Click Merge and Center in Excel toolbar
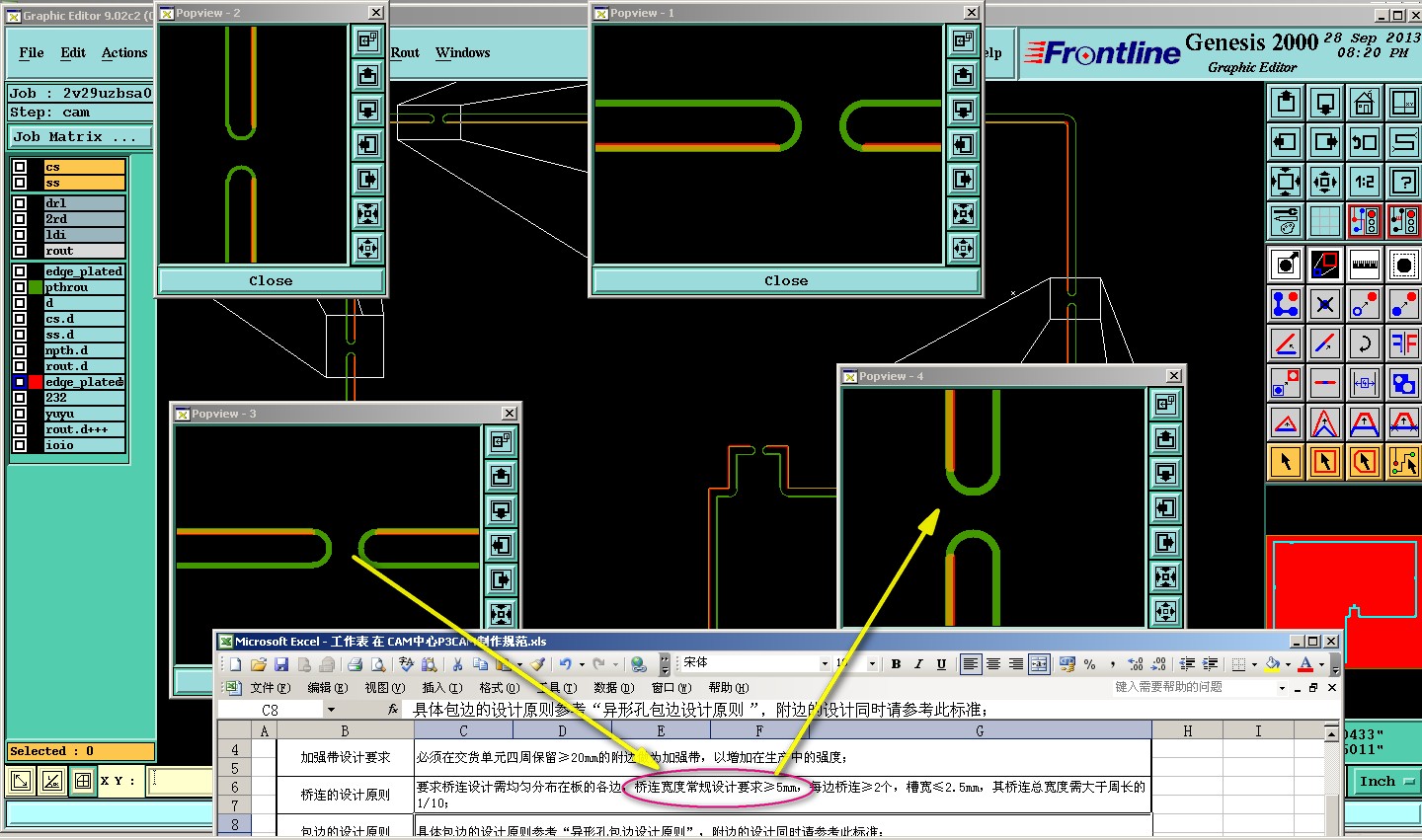The image size is (1422, 840). (1039, 664)
